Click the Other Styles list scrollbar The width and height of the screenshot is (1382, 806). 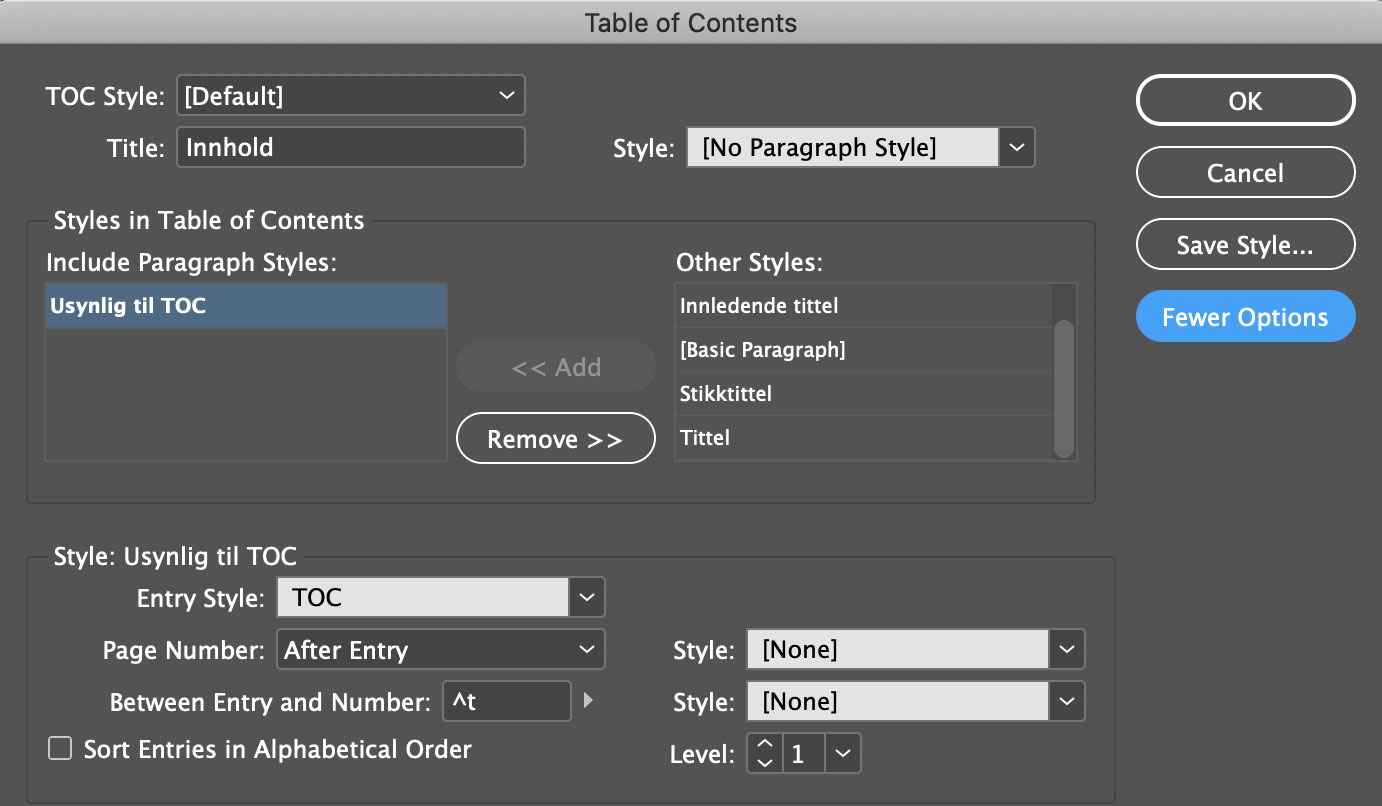click(1064, 388)
